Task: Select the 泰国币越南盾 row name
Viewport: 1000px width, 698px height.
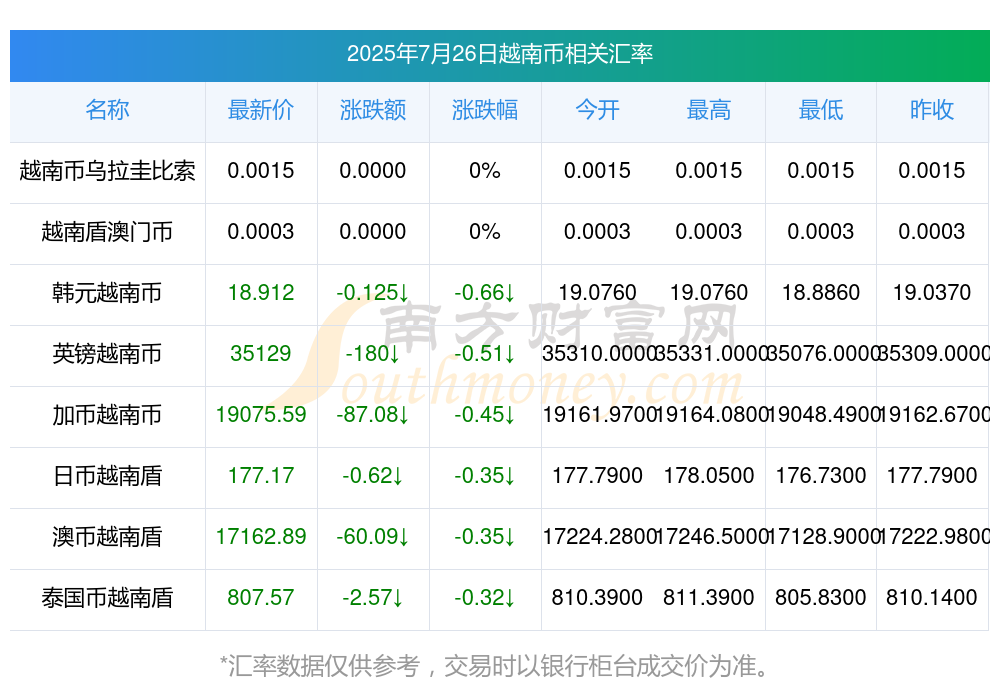Action: point(107,598)
